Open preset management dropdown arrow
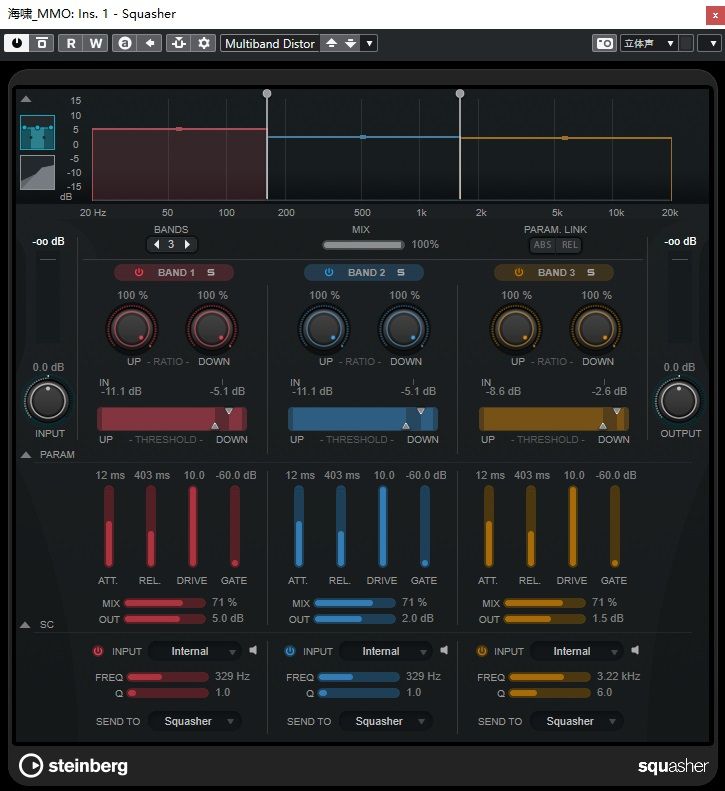 369,43
